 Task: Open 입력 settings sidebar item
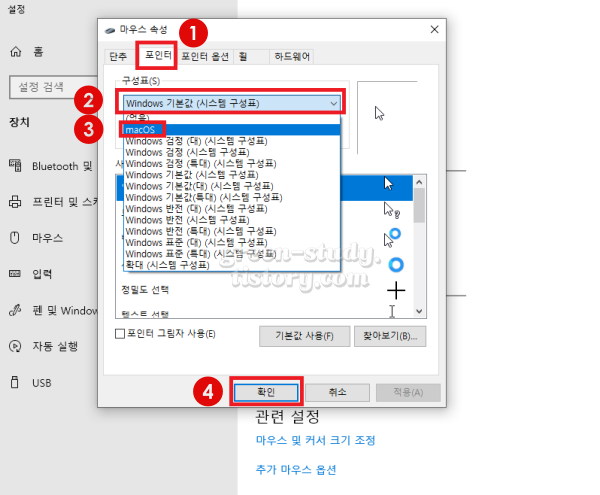click(x=31, y=274)
